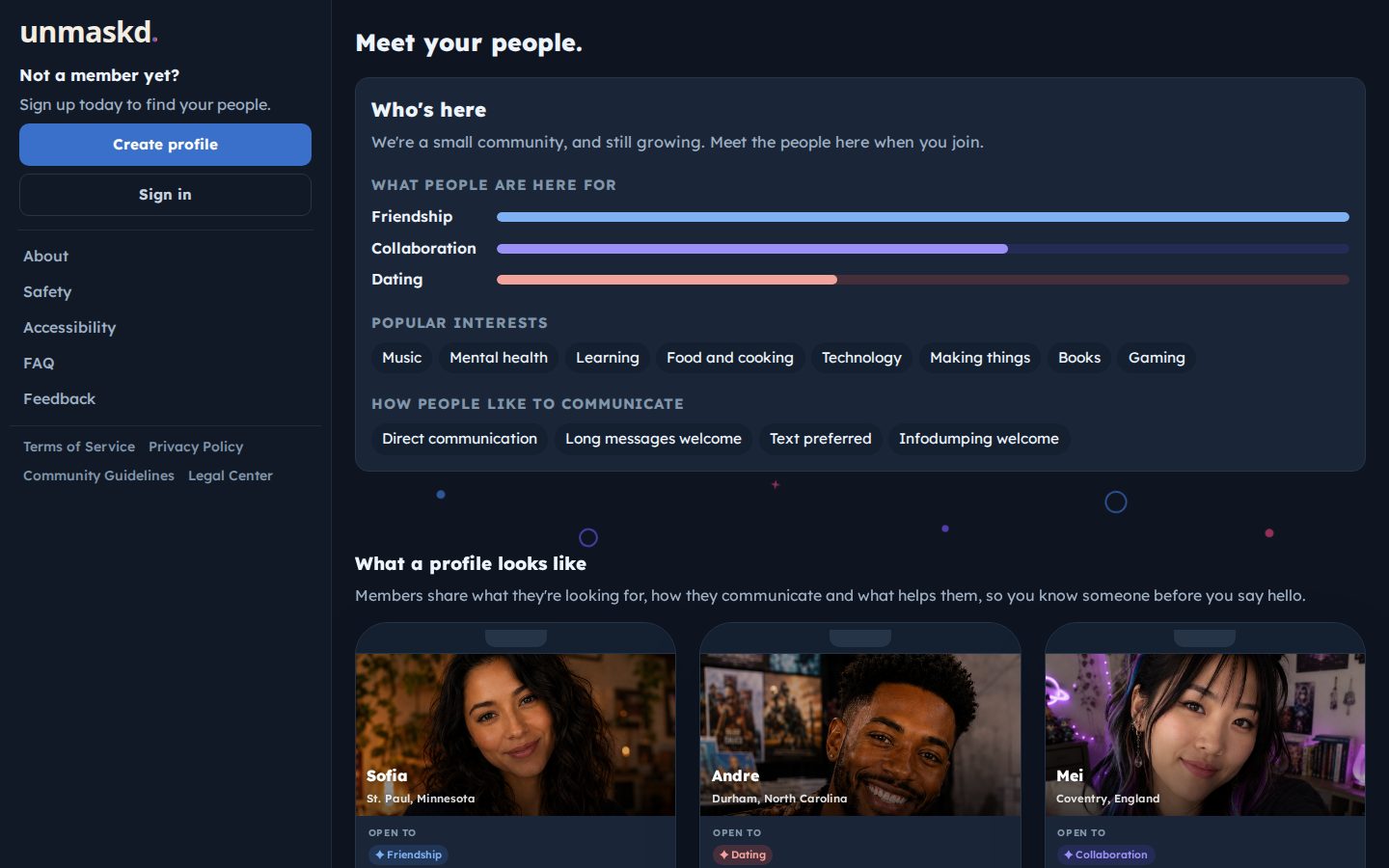Click the Friendship progress bar
This screenshot has width=1389, height=868.
click(x=923, y=217)
